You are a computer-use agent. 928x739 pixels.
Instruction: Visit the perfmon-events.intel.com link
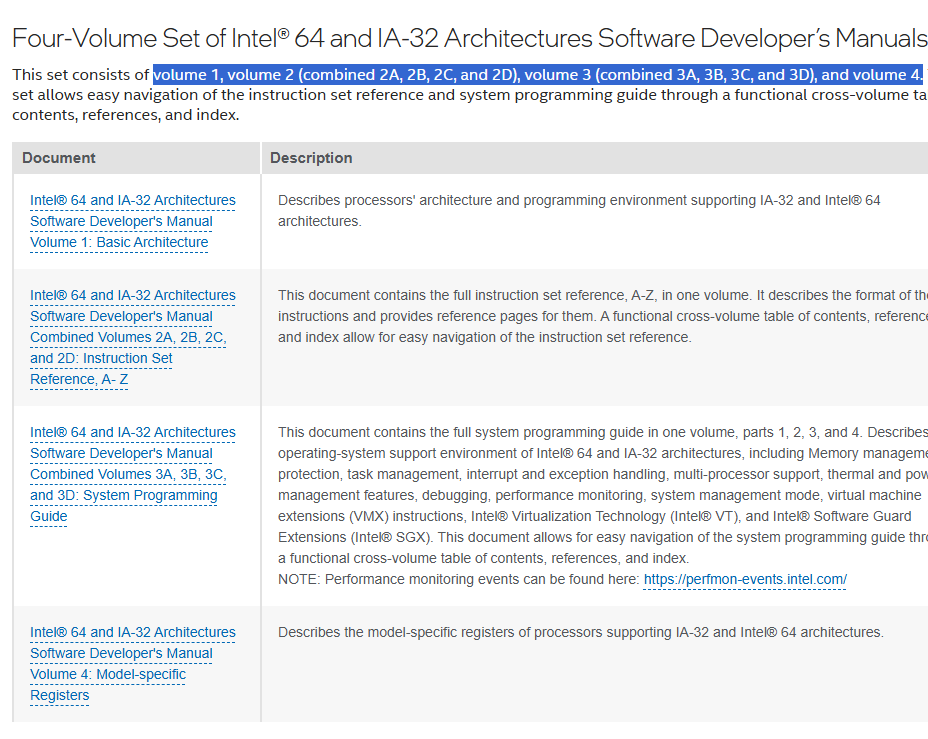(745, 579)
